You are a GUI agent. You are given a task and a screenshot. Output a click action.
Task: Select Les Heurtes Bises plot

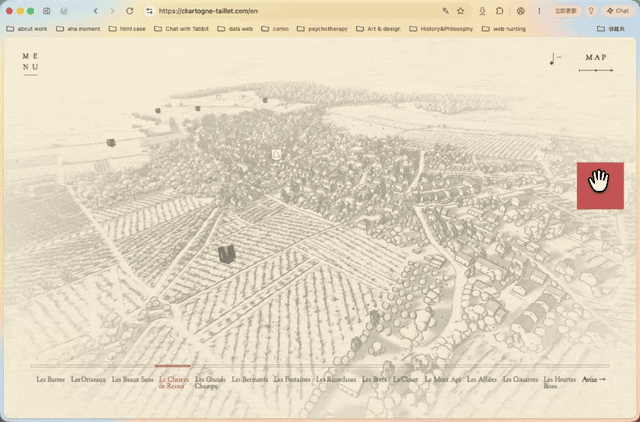coord(559,382)
